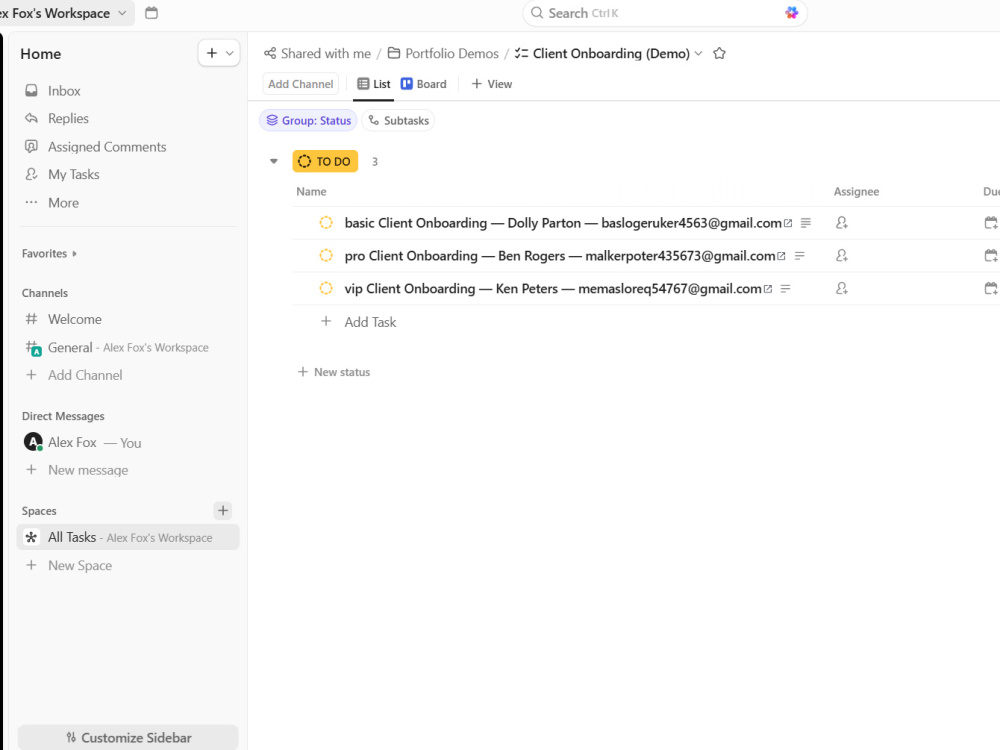
Task: Click the Search field
Action: coord(665,13)
